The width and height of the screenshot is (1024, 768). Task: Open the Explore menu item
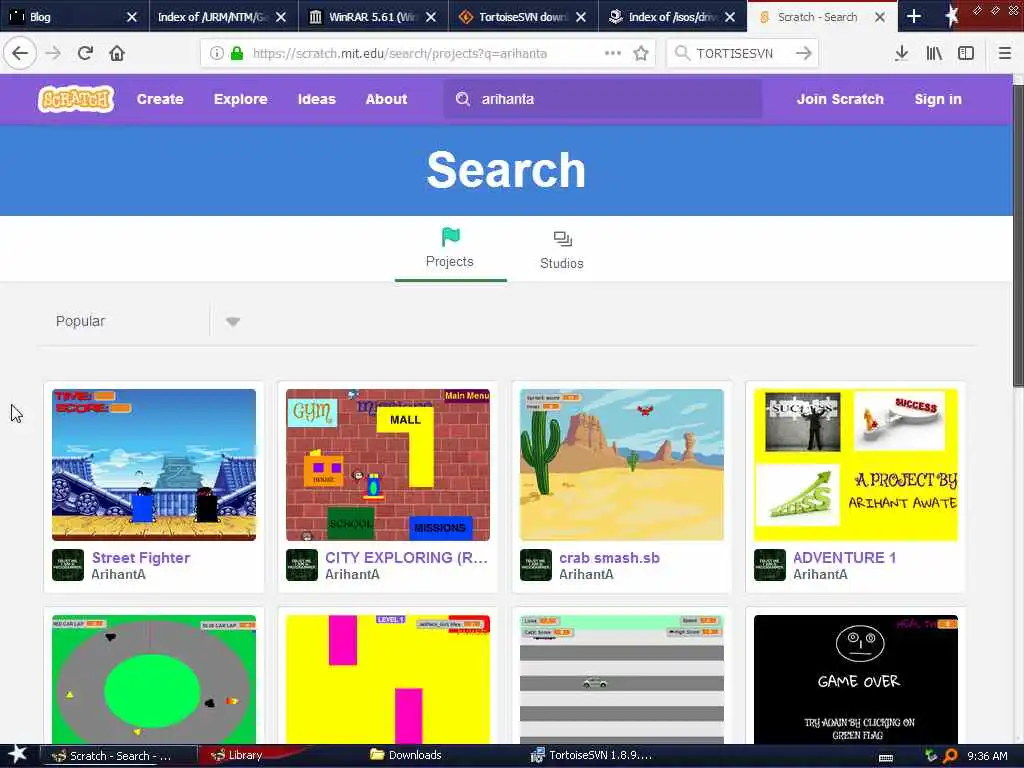coord(240,99)
